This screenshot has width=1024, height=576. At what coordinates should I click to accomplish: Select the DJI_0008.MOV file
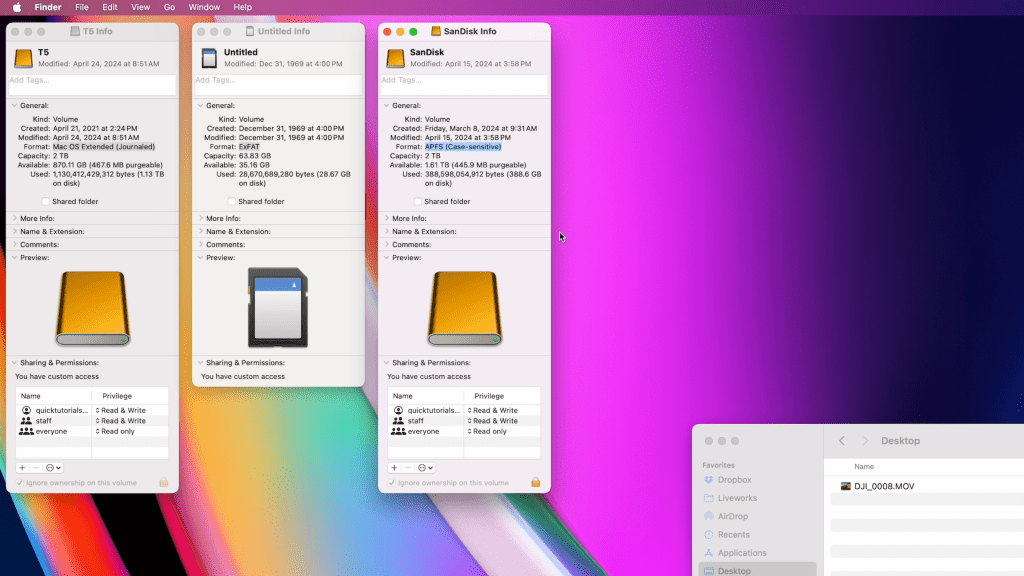(883, 486)
